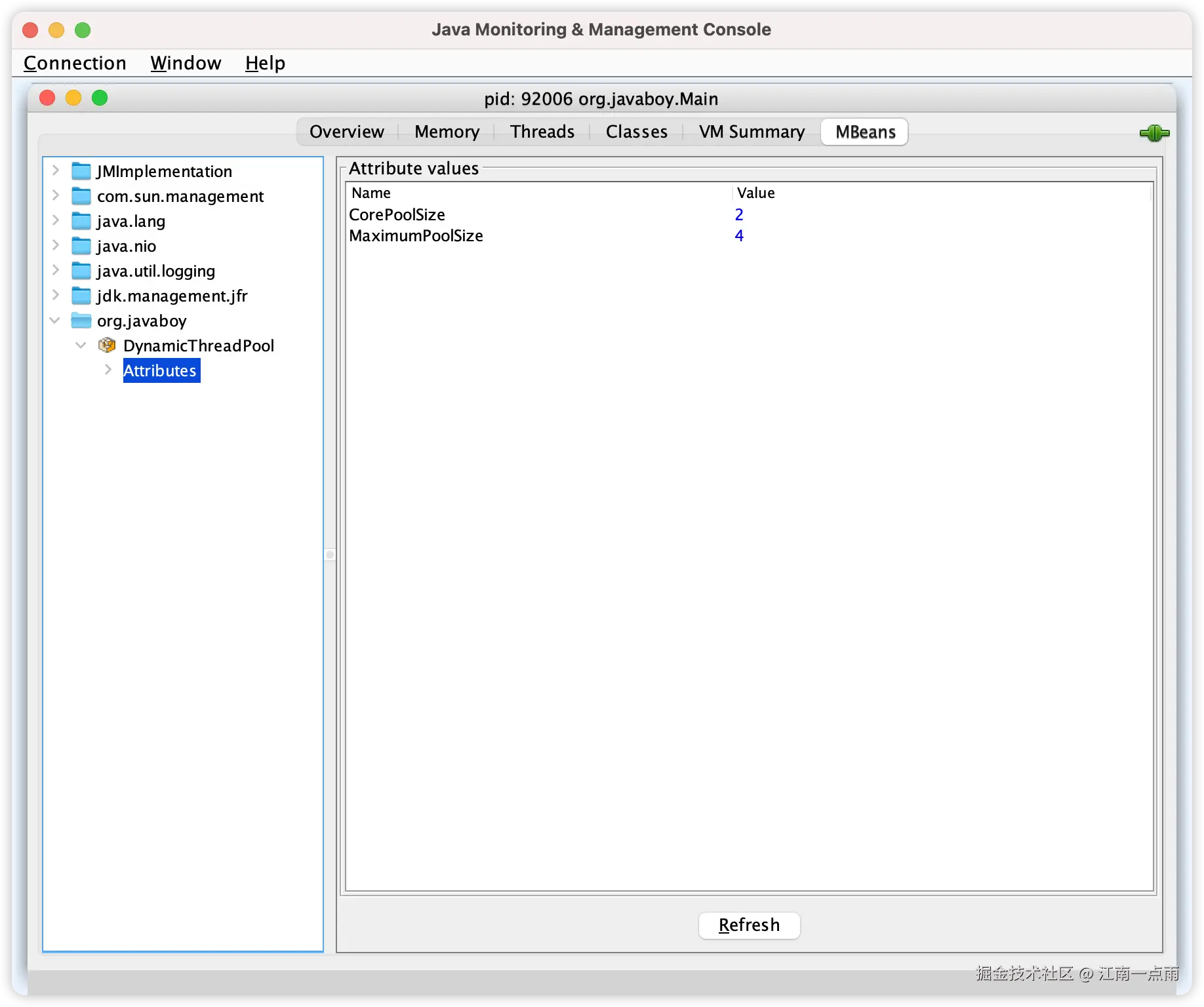Select the java.util.logging label
This screenshot has height=1007, width=1204.
156,271
